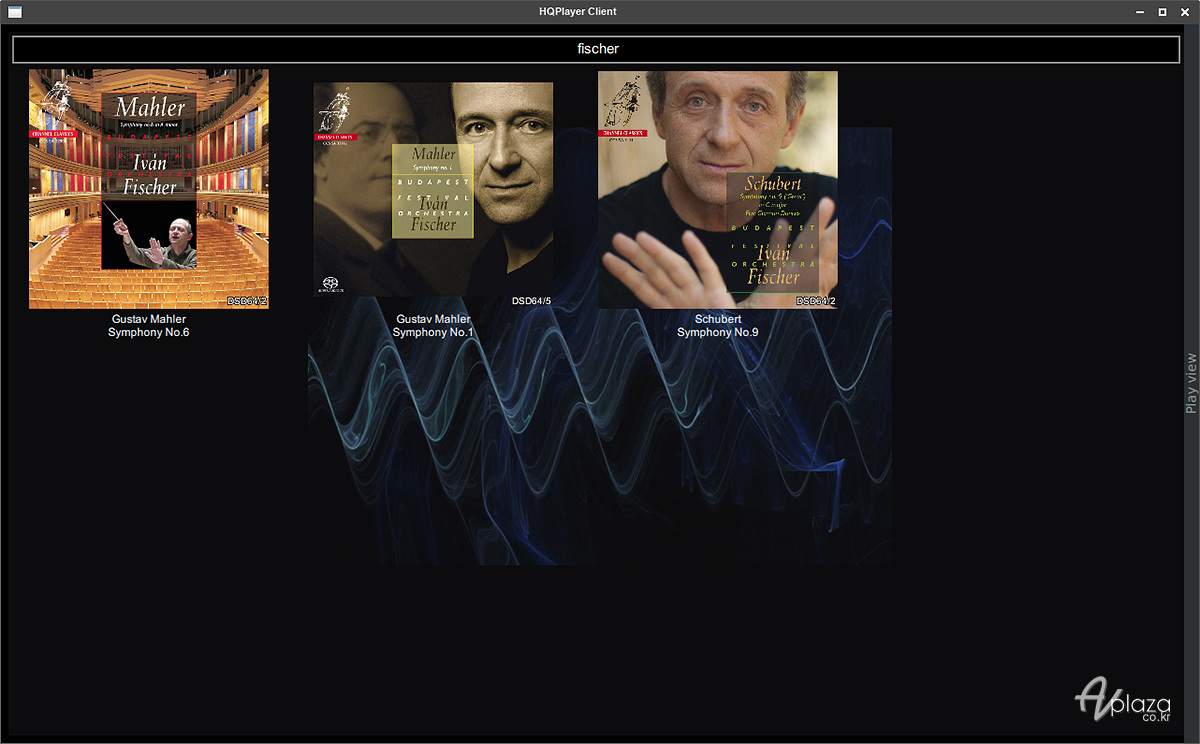Click "Gustav Mahler" above Symphony No.1
This screenshot has width=1200, height=744.
click(x=433, y=319)
